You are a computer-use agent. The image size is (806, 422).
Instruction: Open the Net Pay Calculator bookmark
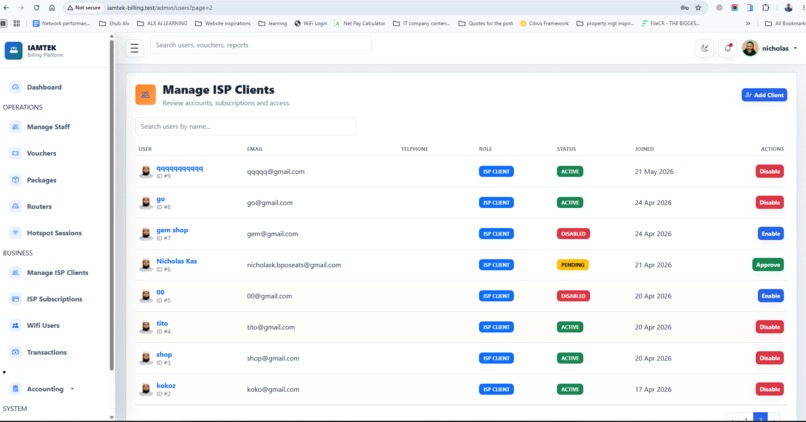click(359, 23)
